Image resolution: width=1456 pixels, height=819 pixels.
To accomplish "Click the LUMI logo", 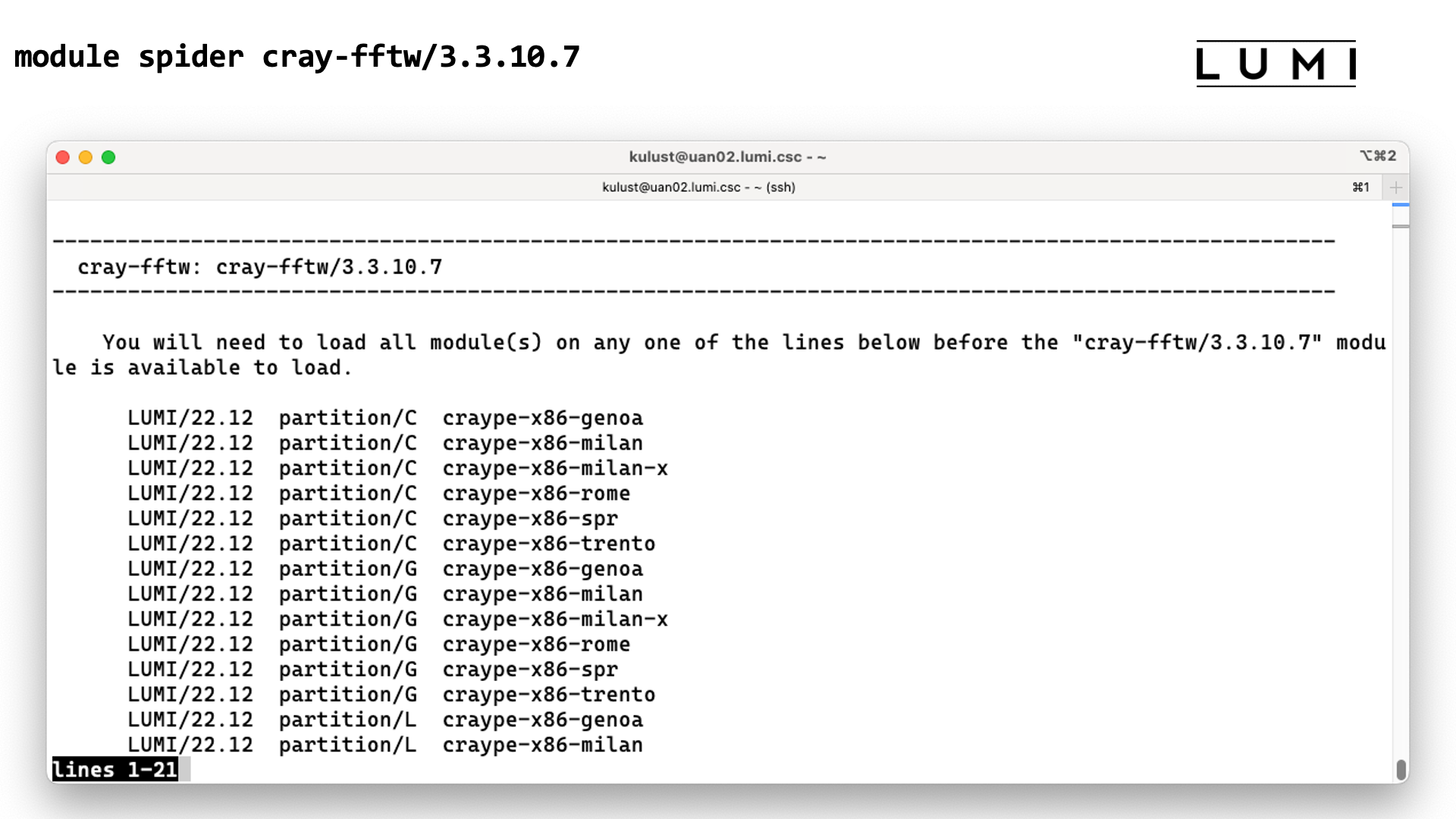I will [1276, 64].
